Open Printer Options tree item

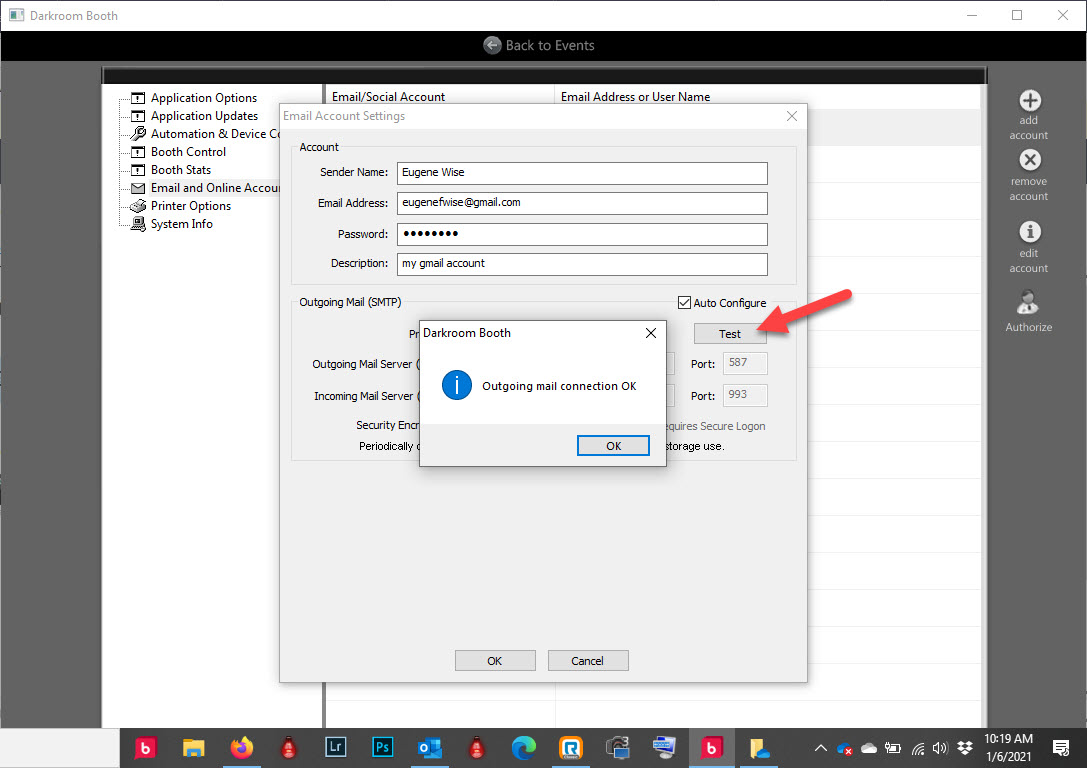(x=191, y=206)
